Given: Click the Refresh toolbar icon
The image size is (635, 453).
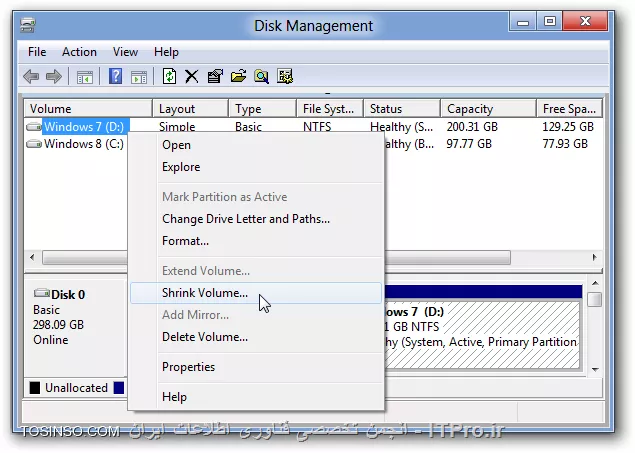Looking at the screenshot, I should (169, 76).
